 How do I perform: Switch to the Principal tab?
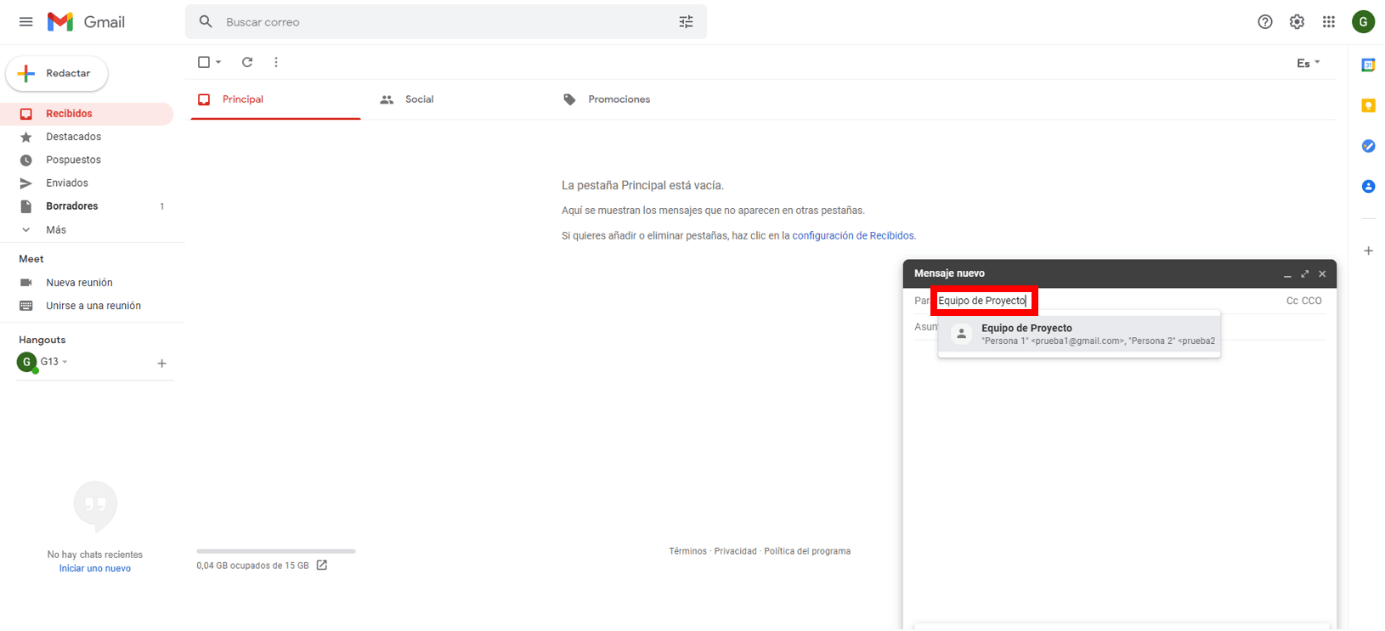(x=276, y=100)
